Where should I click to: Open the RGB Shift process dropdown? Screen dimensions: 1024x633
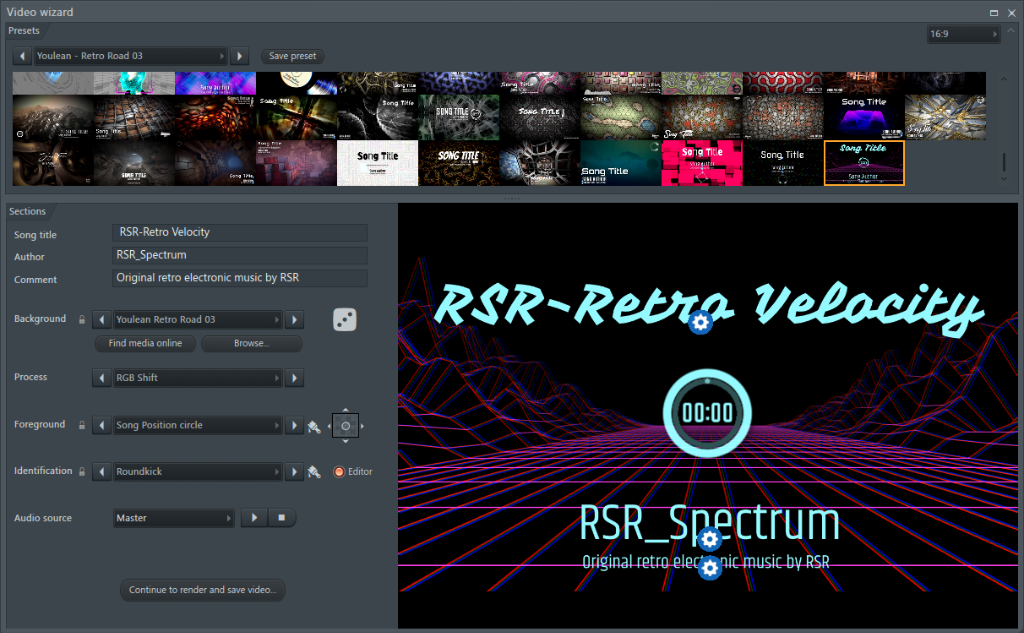(197, 378)
